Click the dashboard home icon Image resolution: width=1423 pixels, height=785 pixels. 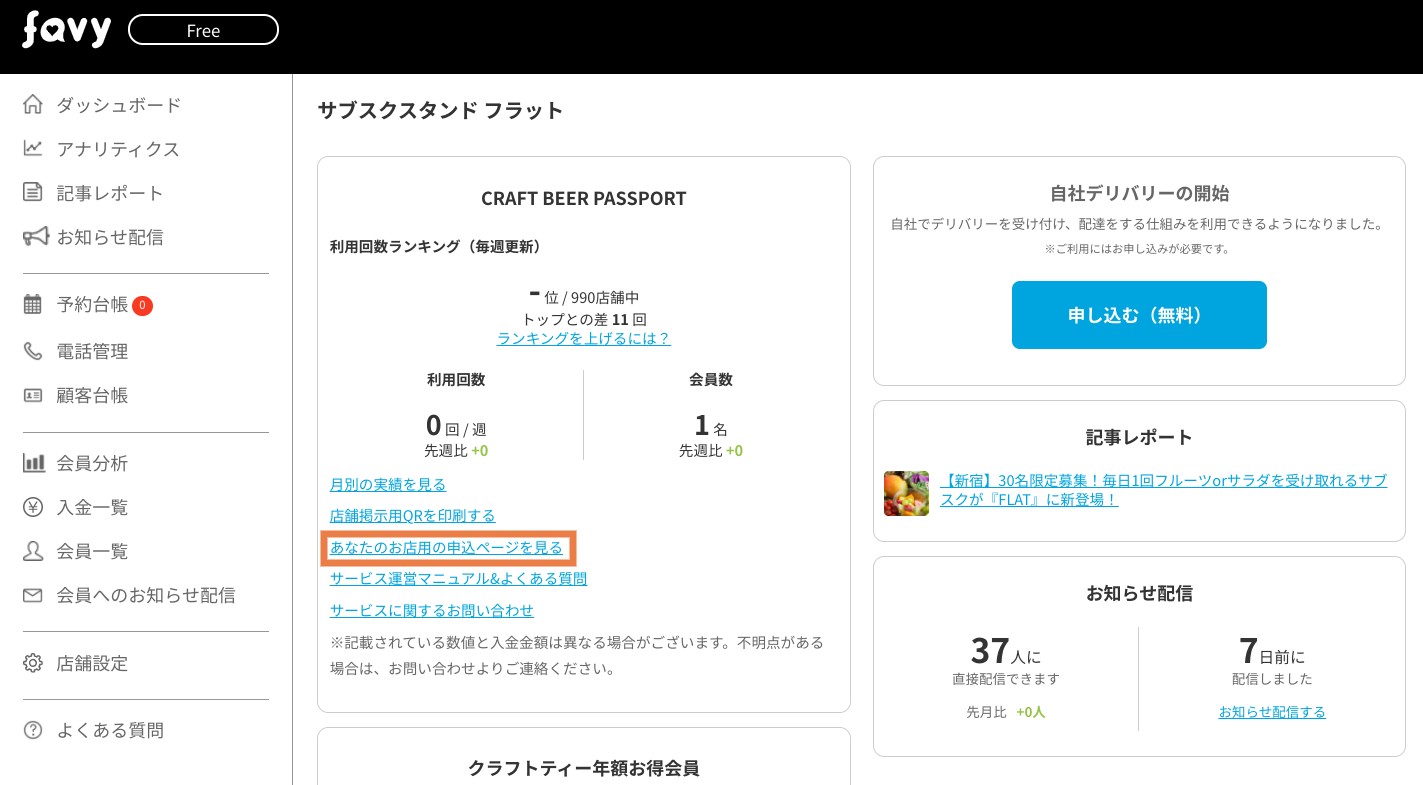click(33, 104)
